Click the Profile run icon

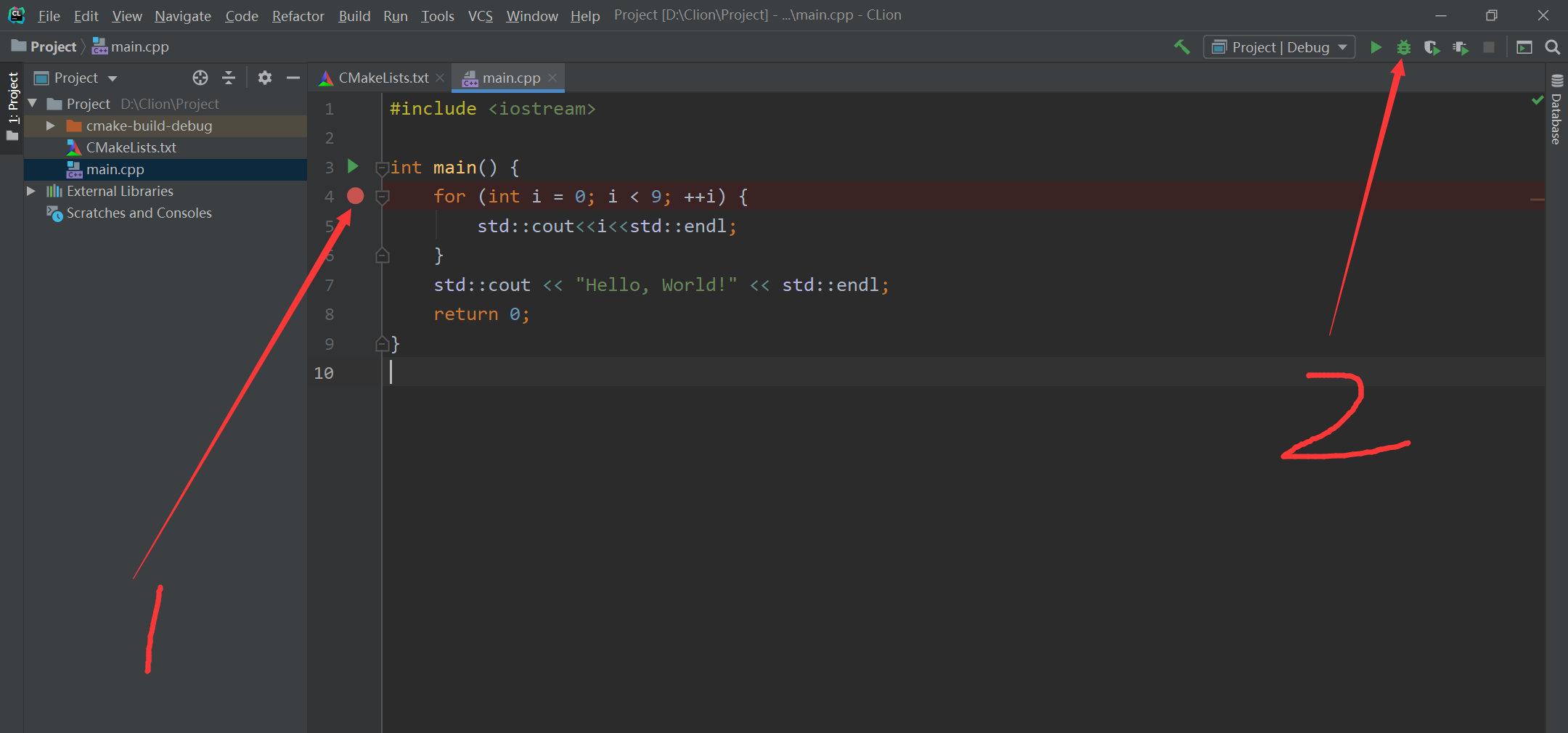point(1461,47)
